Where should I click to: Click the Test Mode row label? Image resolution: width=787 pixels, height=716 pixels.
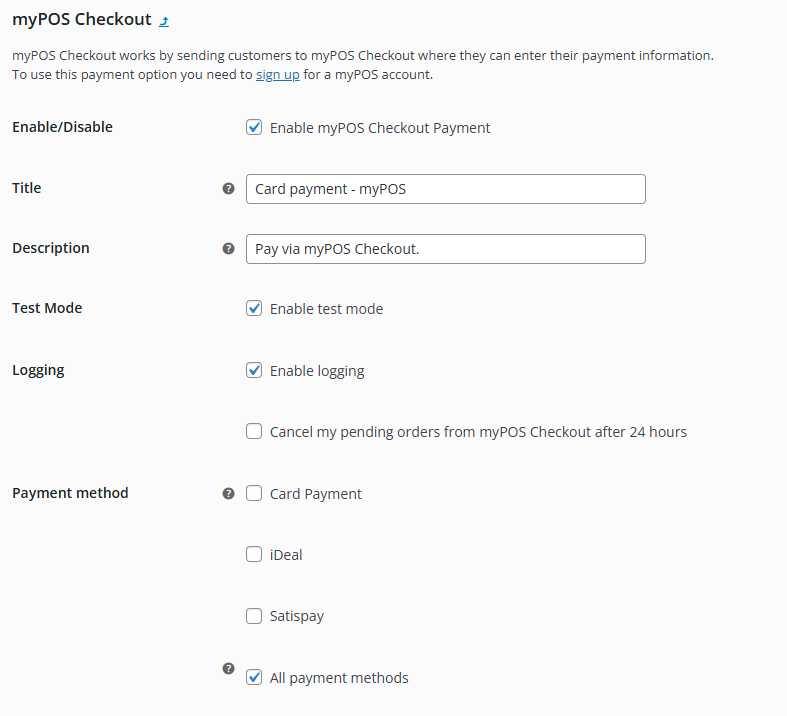tap(47, 308)
